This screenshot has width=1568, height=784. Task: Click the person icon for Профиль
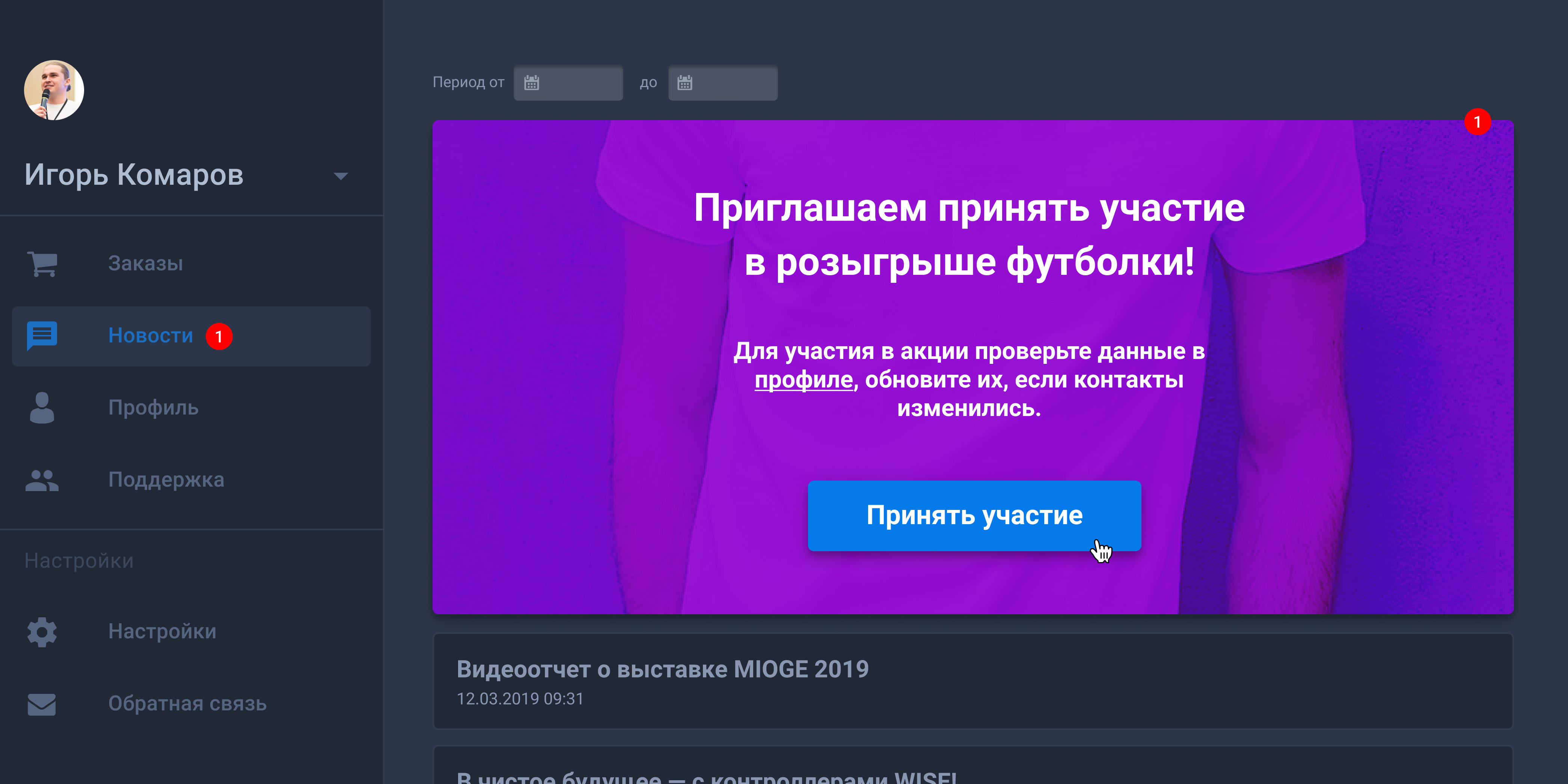coord(42,408)
